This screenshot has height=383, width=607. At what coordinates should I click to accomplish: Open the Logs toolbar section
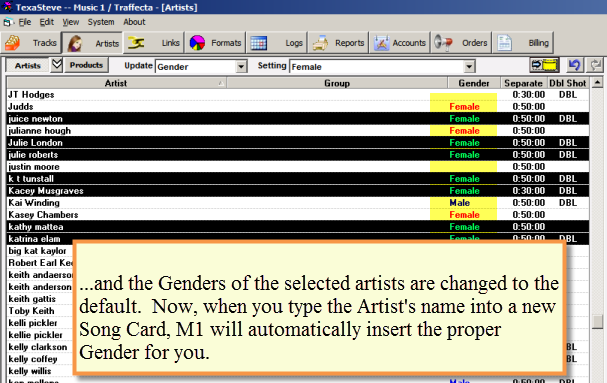click(x=276, y=43)
